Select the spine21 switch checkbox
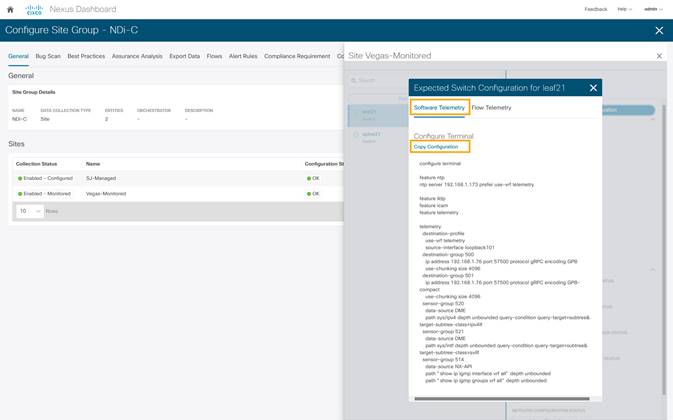This screenshot has height=420, width=673. coord(356,134)
